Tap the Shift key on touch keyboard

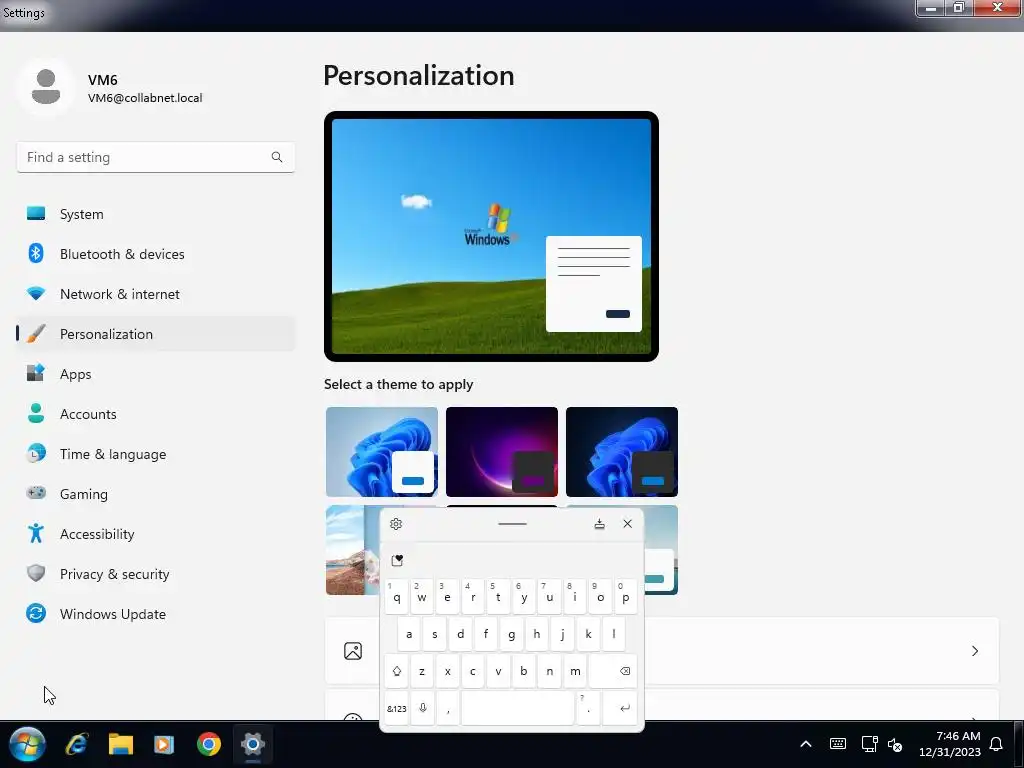[x=396, y=671]
